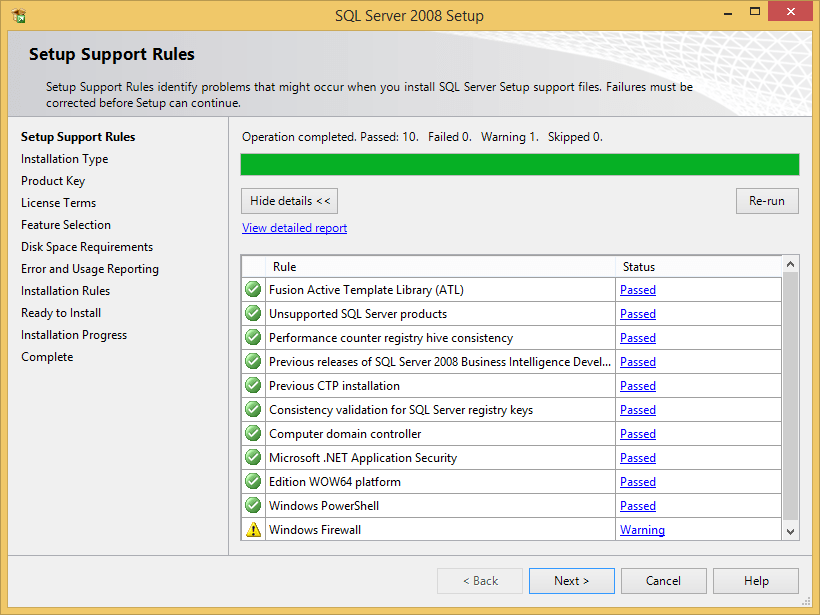Click the yellow warning icon for Windows Firewall
Image resolution: width=820 pixels, height=615 pixels.
[x=253, y=530]
